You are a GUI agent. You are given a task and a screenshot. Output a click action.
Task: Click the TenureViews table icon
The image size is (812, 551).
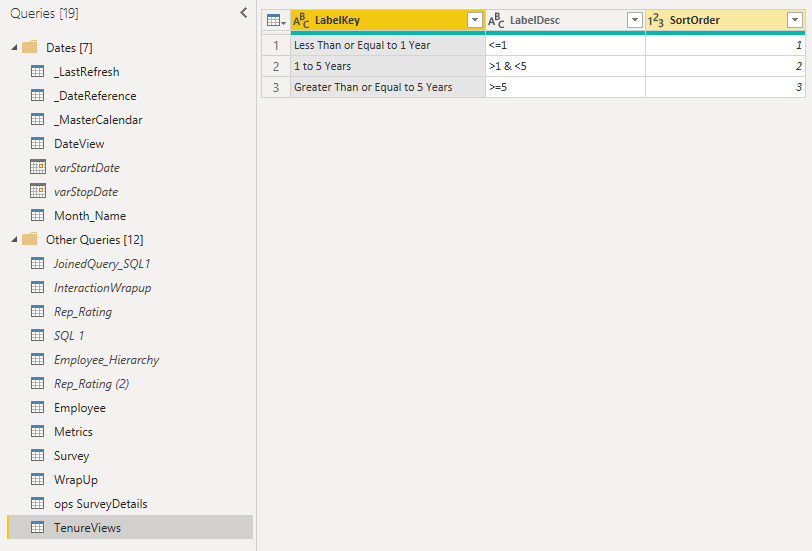click(x=38, y=527)
